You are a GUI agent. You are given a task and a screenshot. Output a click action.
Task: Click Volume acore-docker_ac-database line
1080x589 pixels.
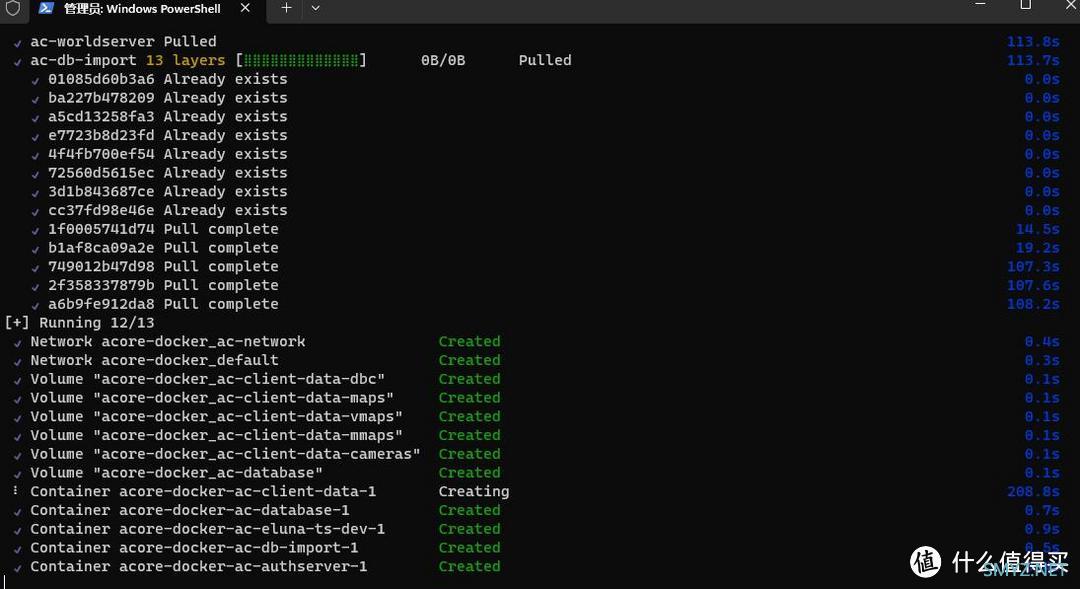tap(176, 473)
